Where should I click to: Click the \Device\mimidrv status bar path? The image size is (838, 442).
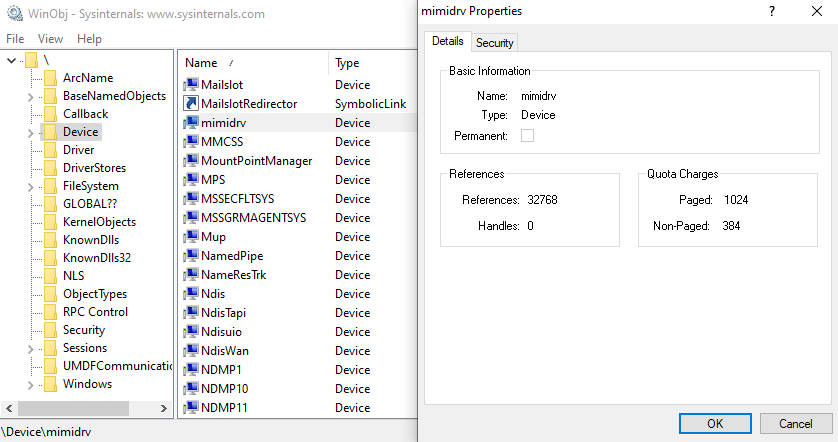46,432
